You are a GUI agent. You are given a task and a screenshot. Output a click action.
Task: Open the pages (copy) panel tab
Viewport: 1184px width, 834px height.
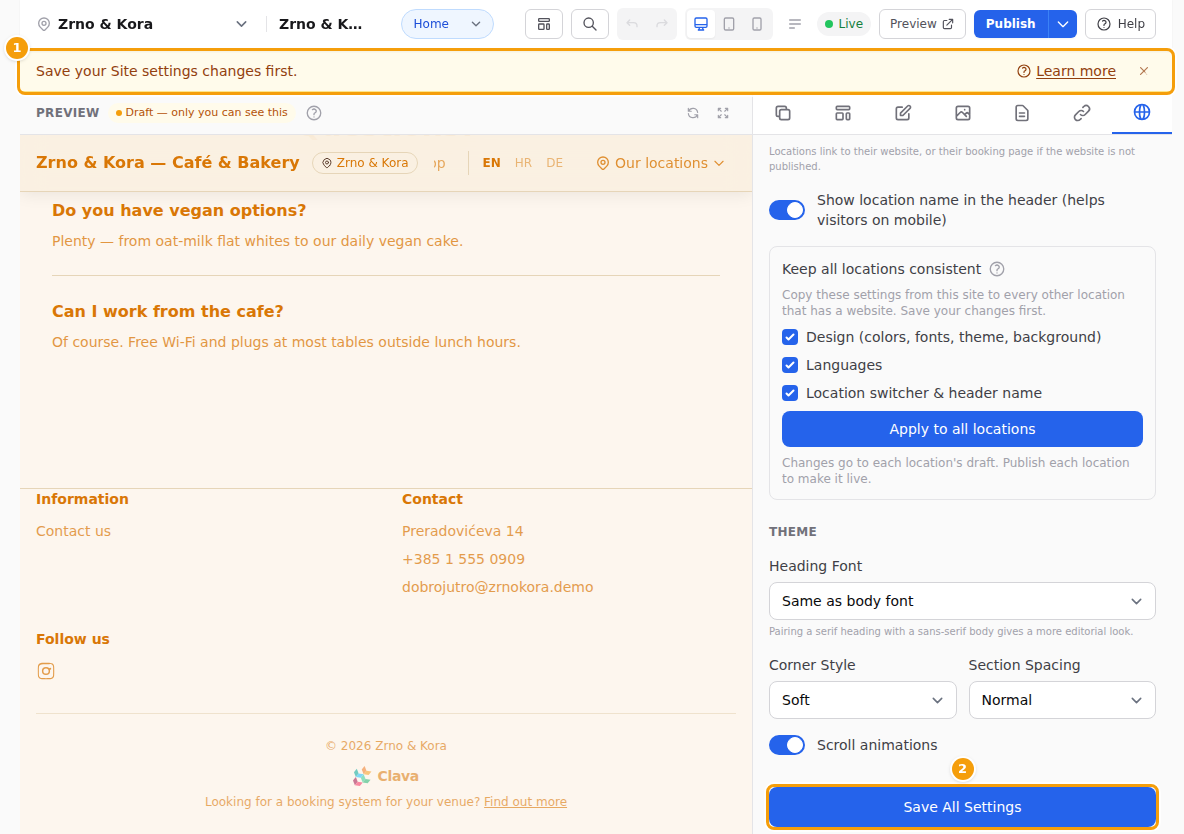(x=783, y=113)
